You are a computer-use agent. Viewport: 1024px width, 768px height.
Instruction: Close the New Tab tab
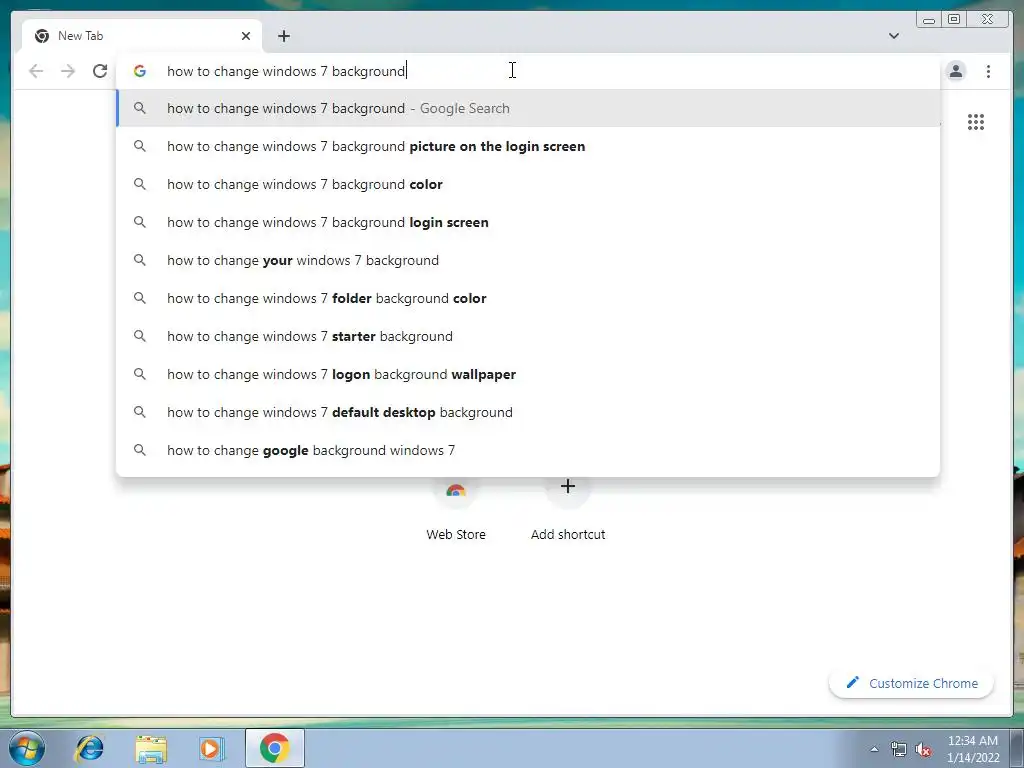click(246, 36)
